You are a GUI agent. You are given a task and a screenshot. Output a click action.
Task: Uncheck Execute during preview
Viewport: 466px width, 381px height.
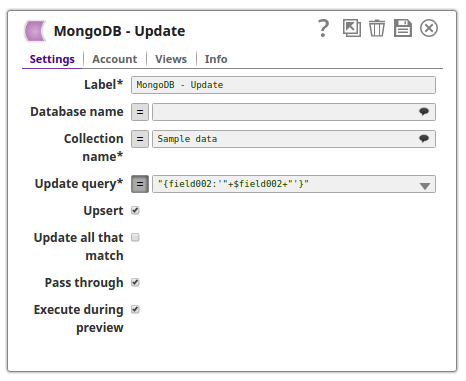(135, 310)
